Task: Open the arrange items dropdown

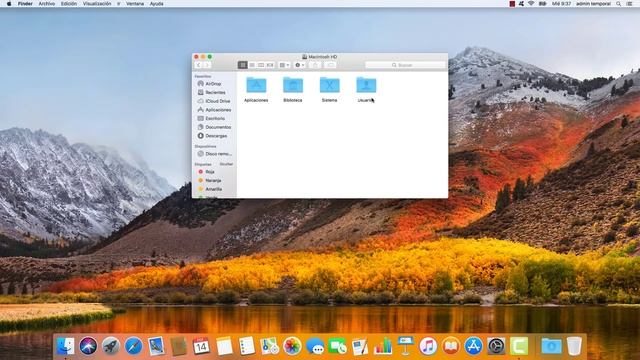Action: pyautogui.click(x=284, y=65)
